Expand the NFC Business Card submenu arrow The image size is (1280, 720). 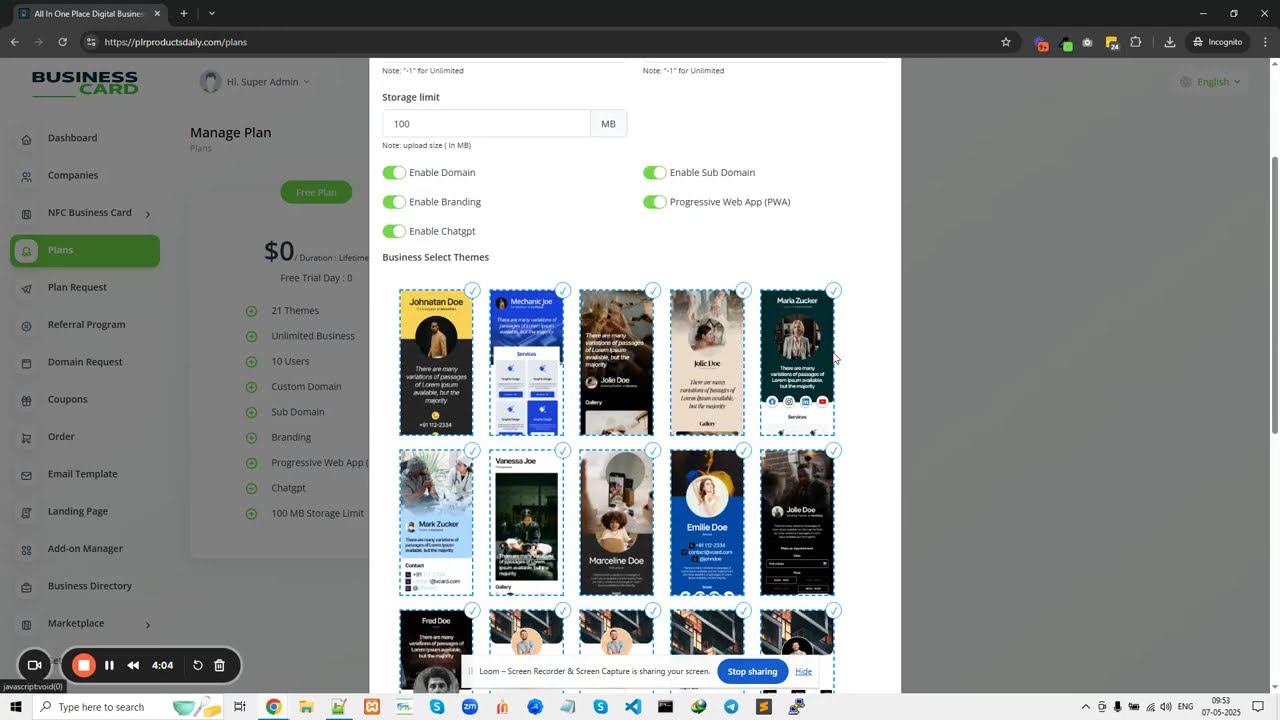[148, 214]
